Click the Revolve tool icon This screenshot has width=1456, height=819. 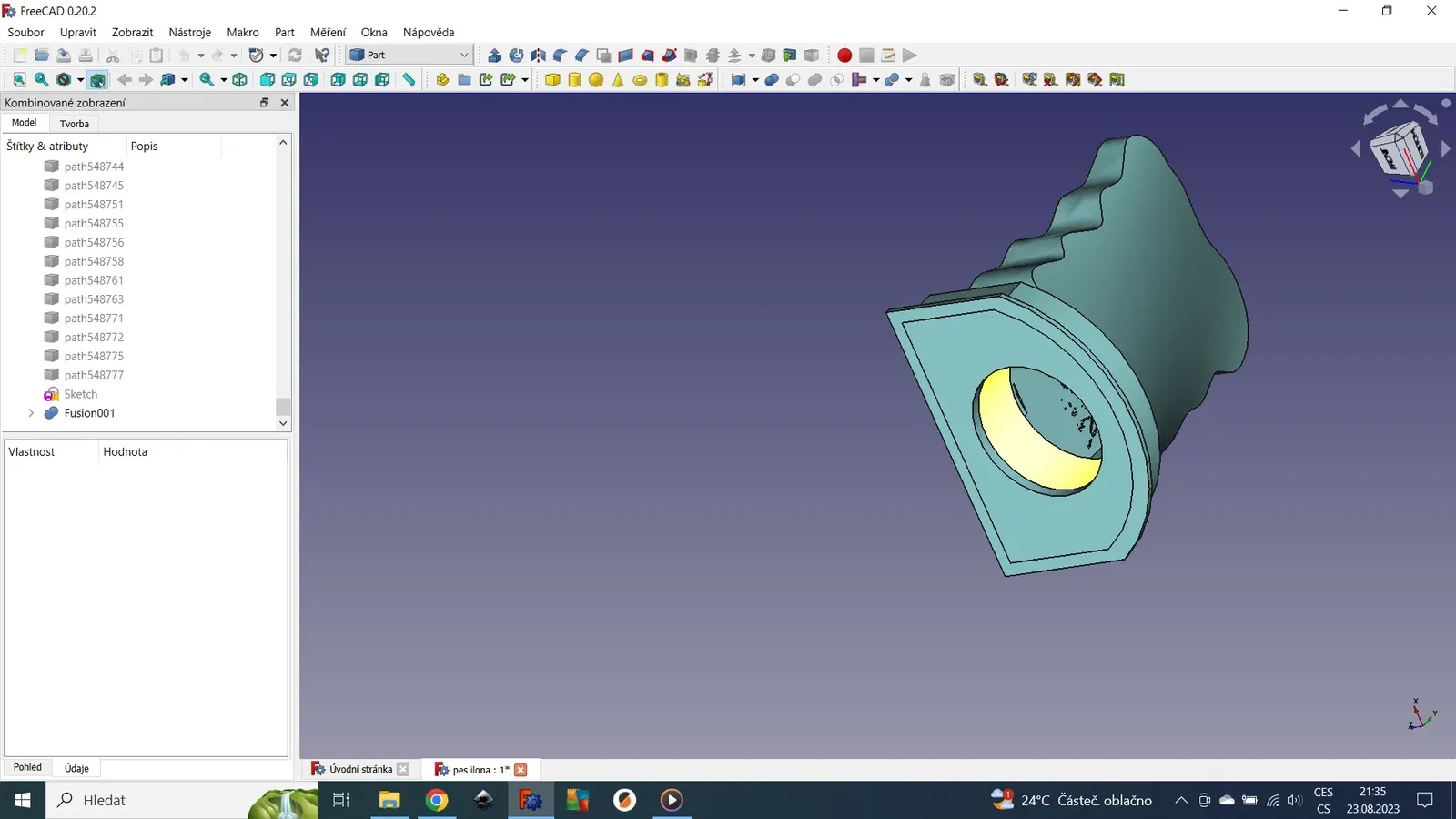(x=517, y=56)
